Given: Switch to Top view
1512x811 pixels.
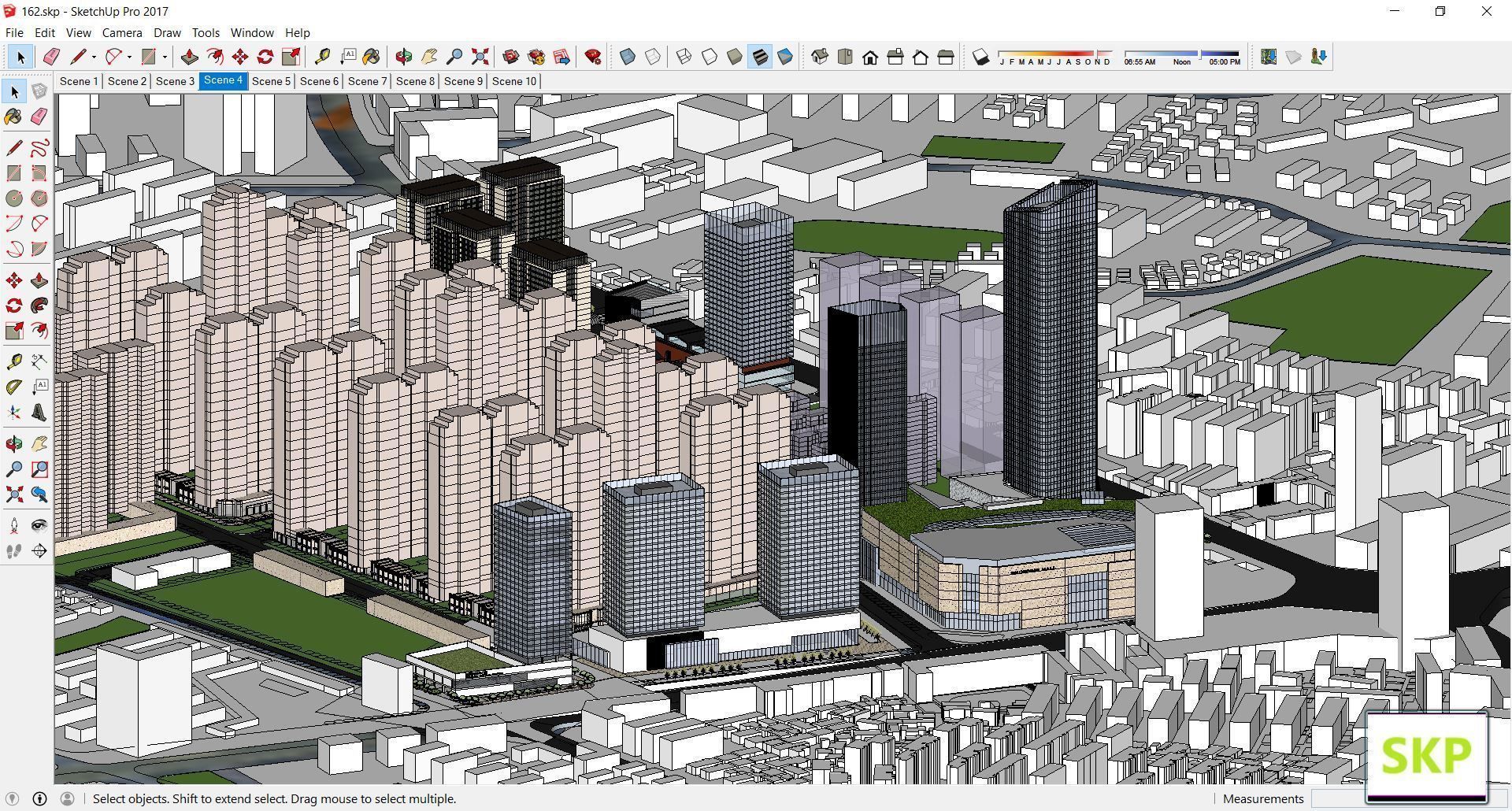Looking at the screenshot, I should (845, 57).
